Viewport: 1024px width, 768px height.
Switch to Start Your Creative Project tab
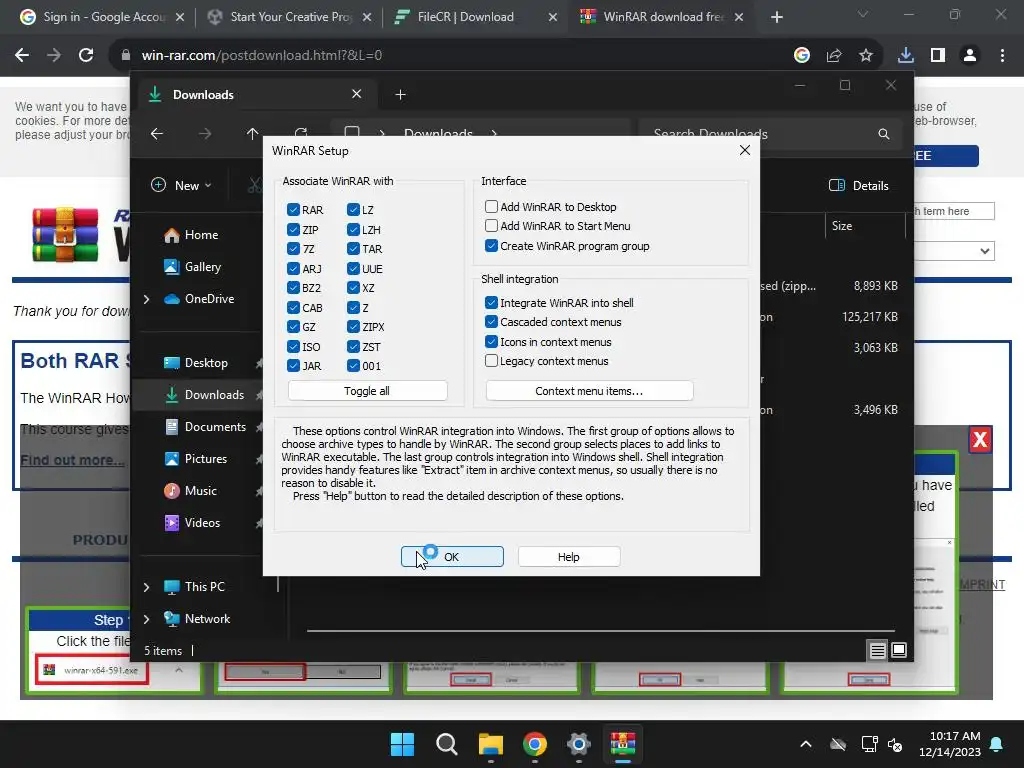click(288, 17)
